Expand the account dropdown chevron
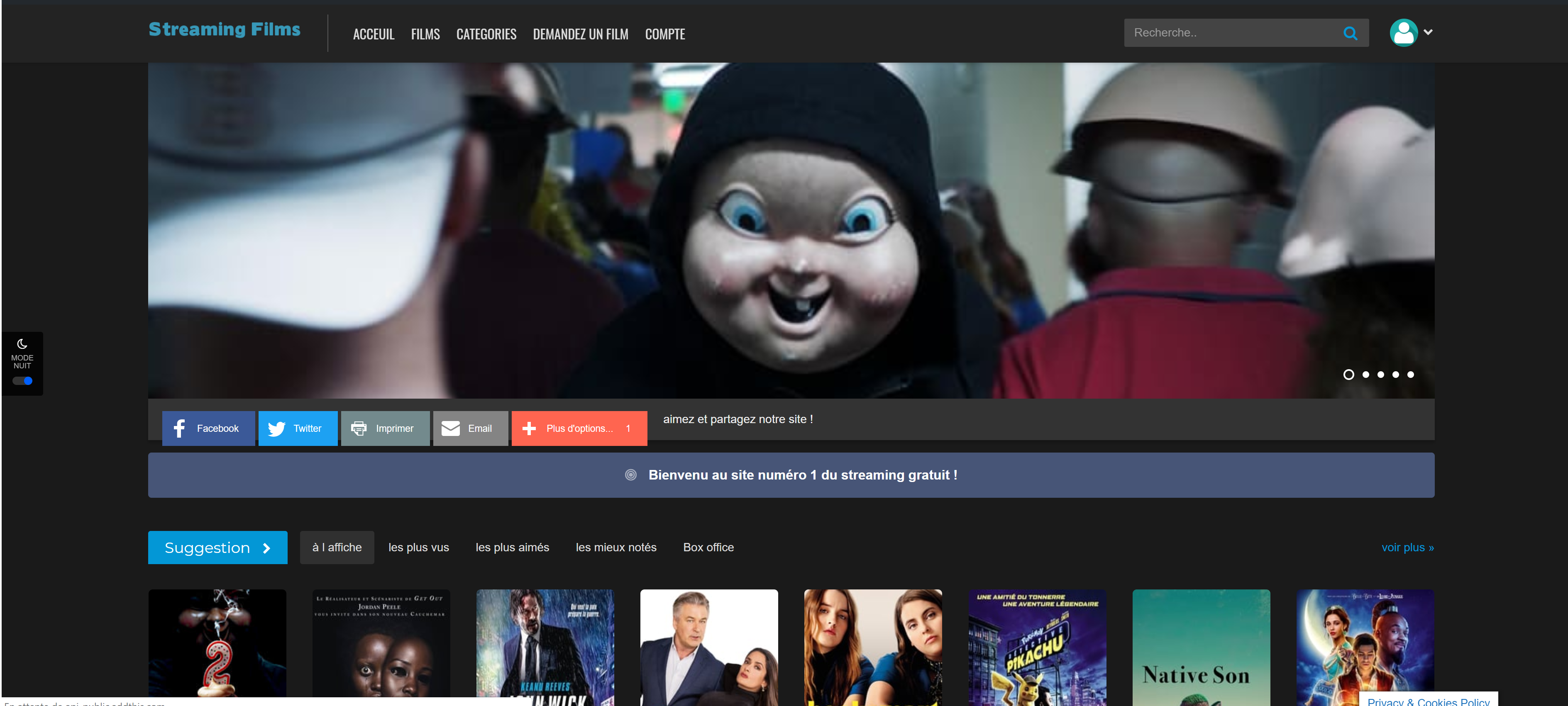The height and width of the screenshot is (706, 1568). point(1428,32)
